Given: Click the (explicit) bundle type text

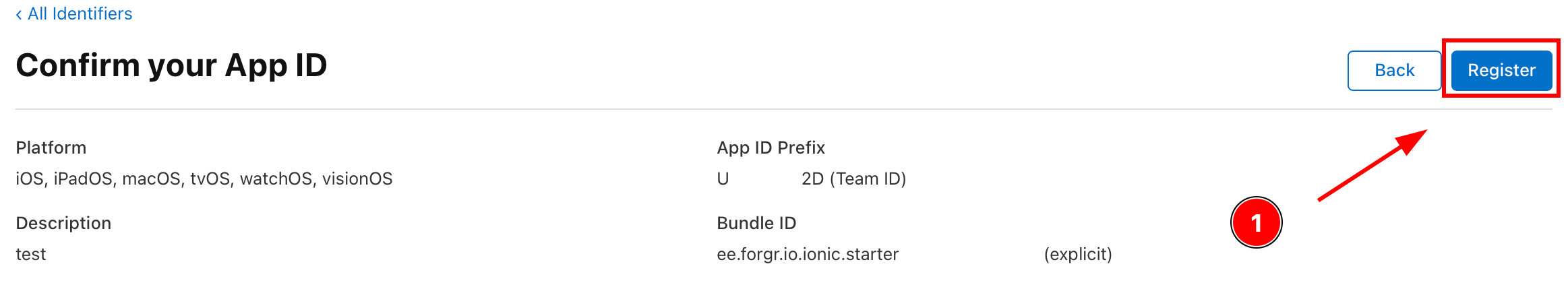Looking at the screenshot, I should 1078,254.
